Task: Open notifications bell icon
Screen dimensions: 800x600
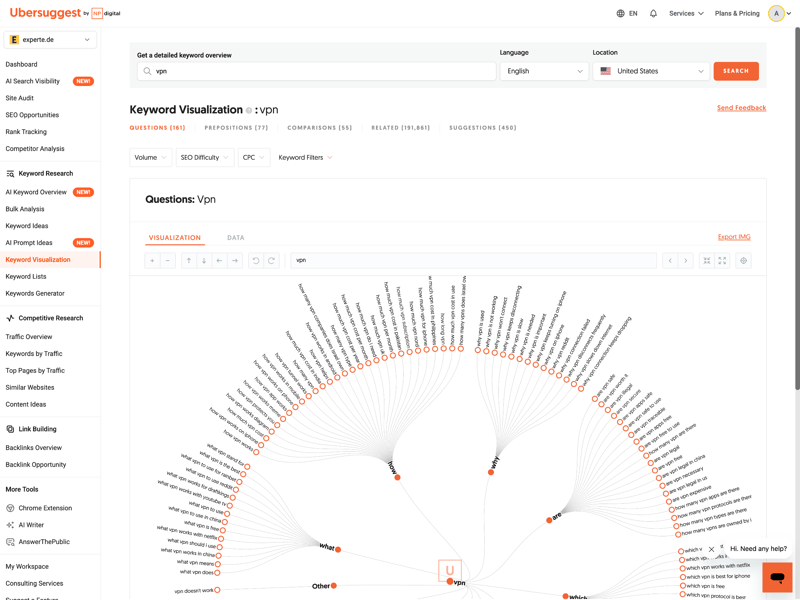Action: (653, 13)
